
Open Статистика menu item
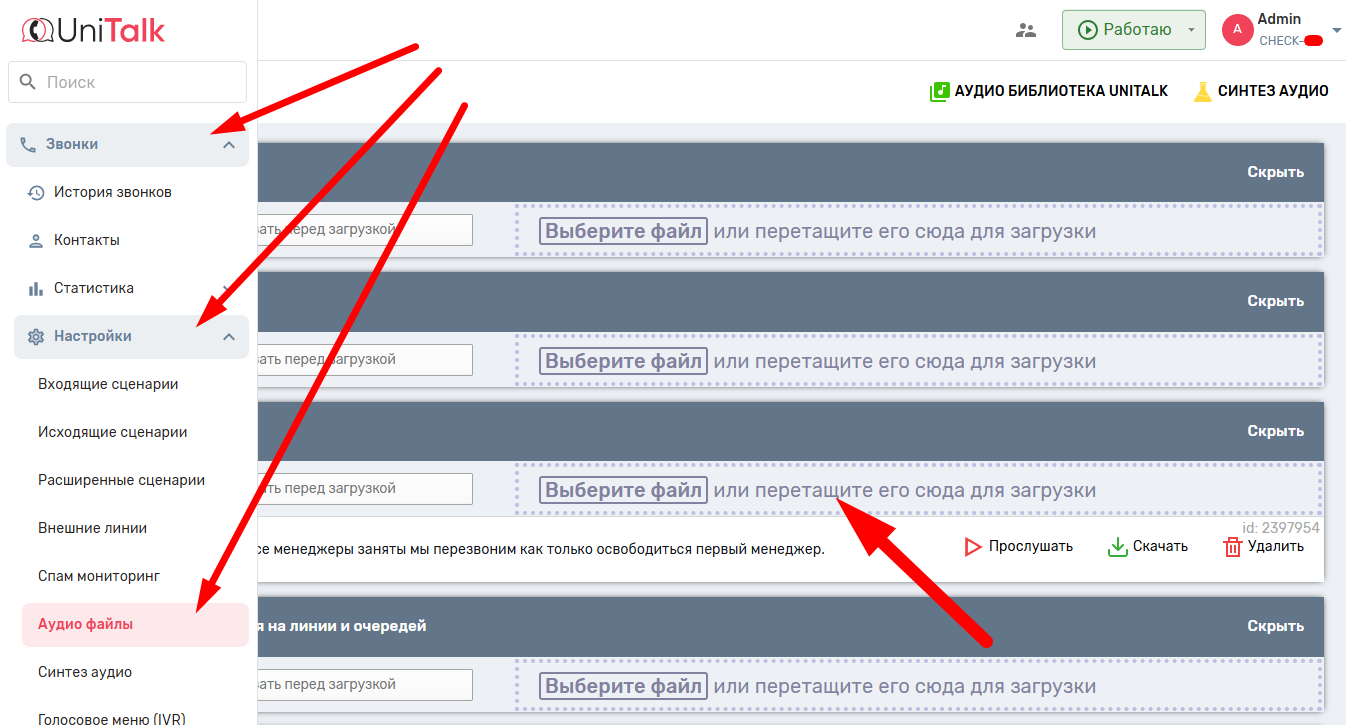click(93, 288)
